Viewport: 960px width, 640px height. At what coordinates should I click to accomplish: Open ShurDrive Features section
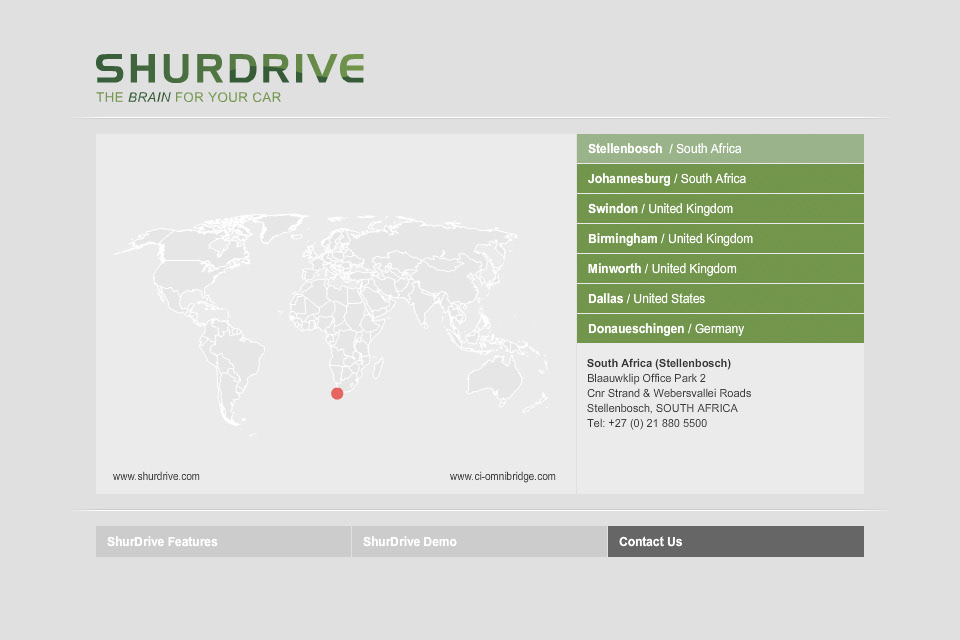point(223,541)
